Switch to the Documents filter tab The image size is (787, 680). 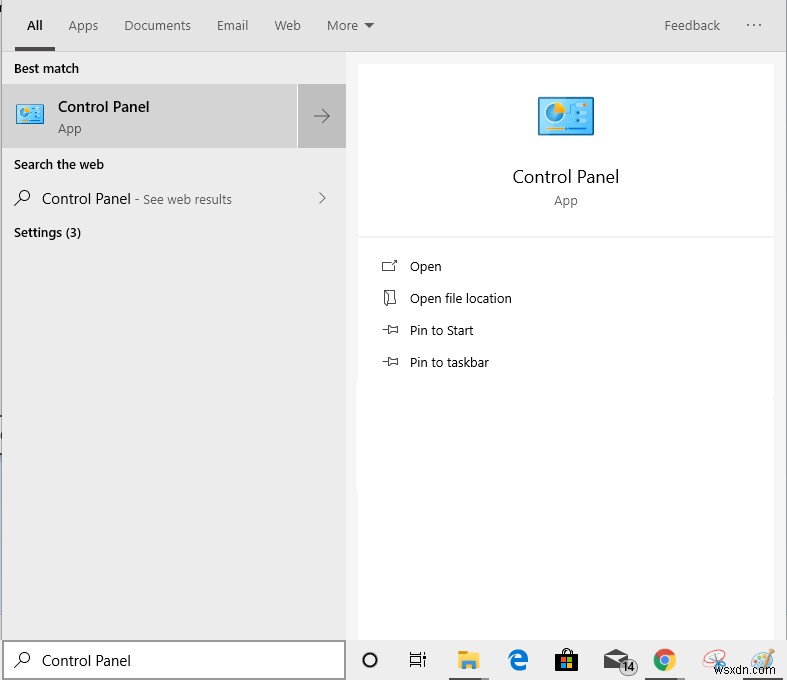(x=157, y=26)
